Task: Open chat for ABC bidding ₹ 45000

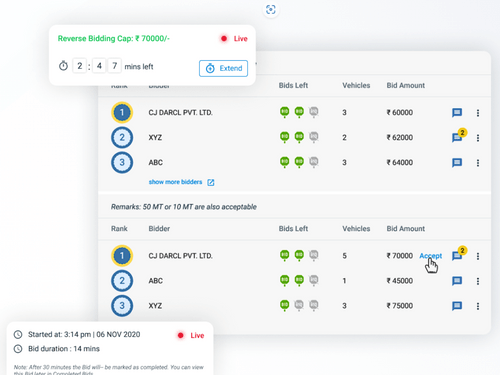Action: click(x=457, y=281)
